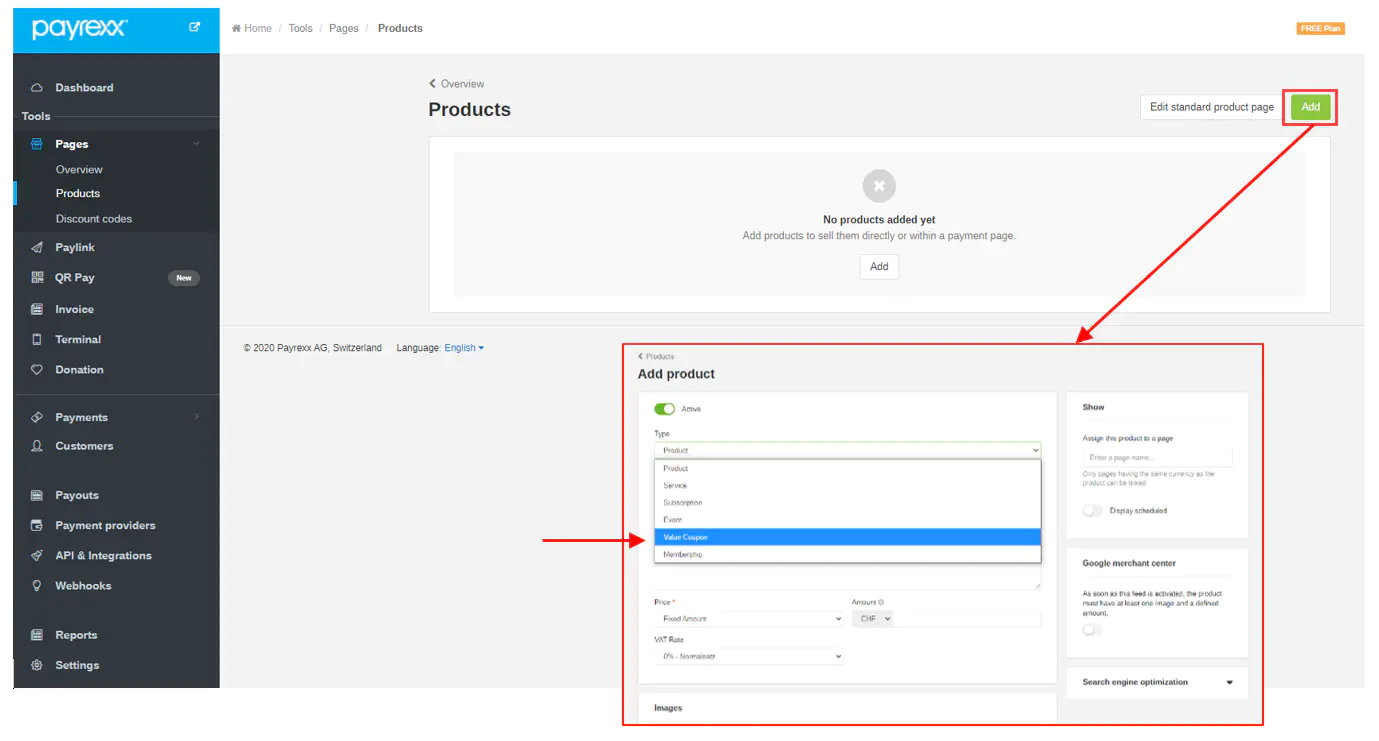Open the VAT Rate dropdown

pyautogui.click(x=748, y=657)
